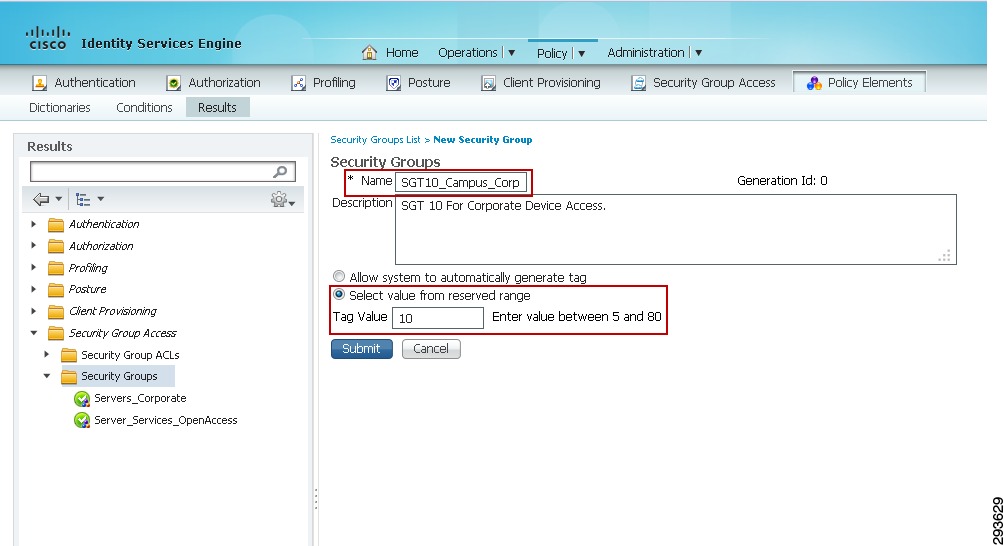Expand the Client Provisioning tree node
The image size is (1004, 546).
[34, 311]
